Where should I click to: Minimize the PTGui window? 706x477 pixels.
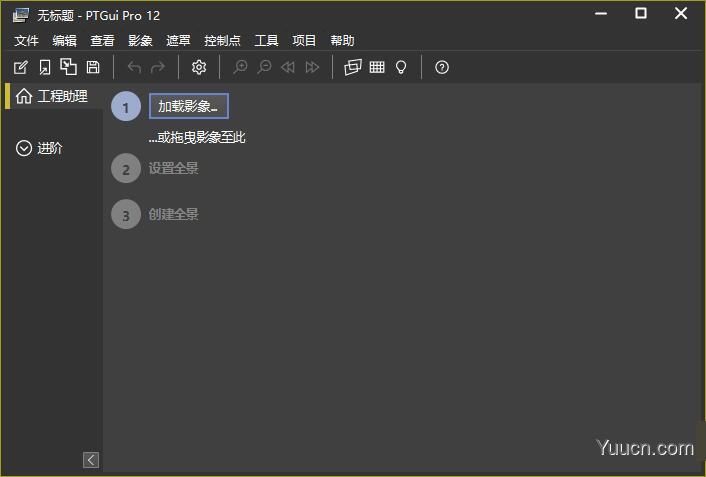click(601, 14)
